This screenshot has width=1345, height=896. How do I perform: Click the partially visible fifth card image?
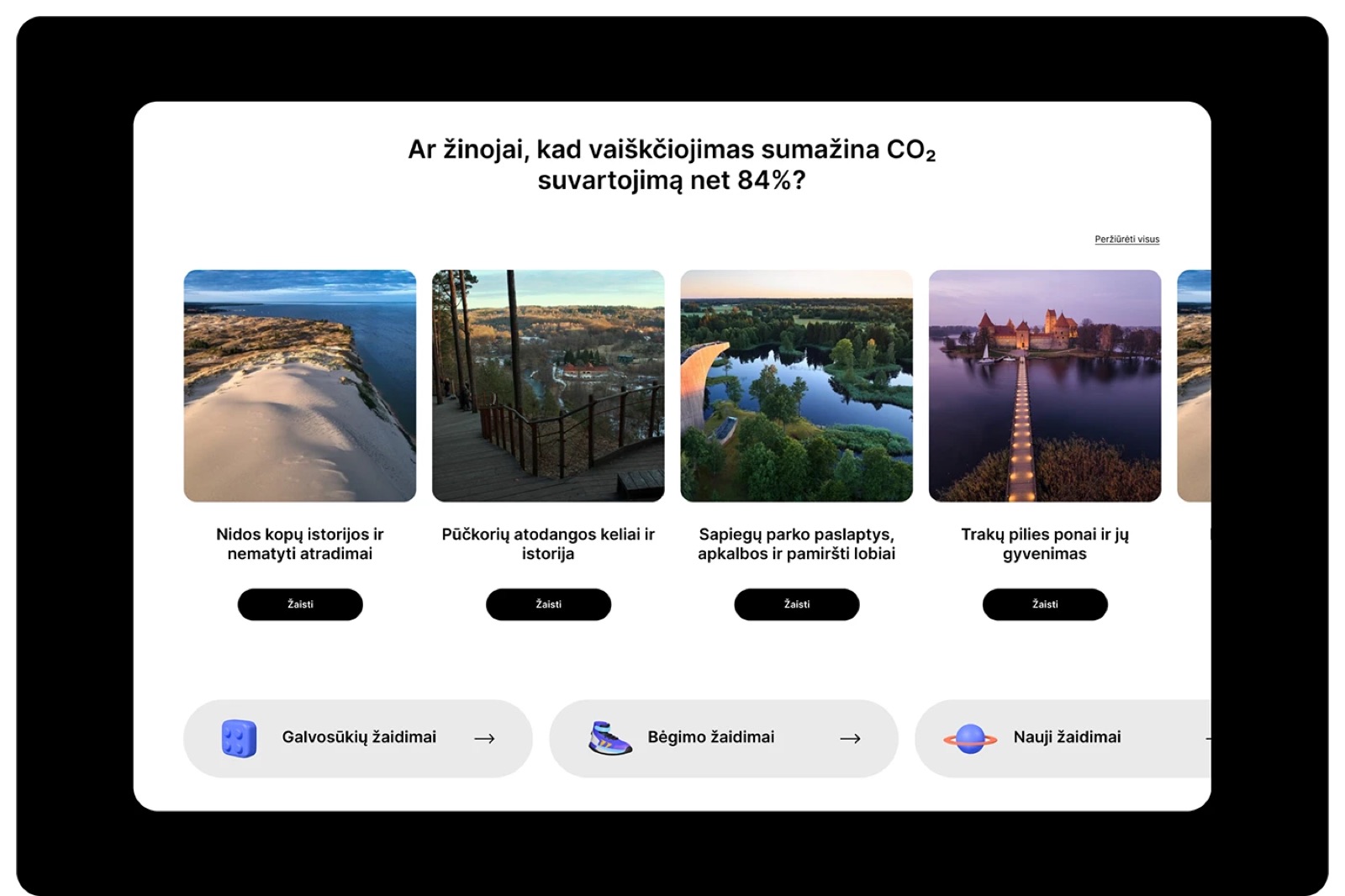point(1195,386)
